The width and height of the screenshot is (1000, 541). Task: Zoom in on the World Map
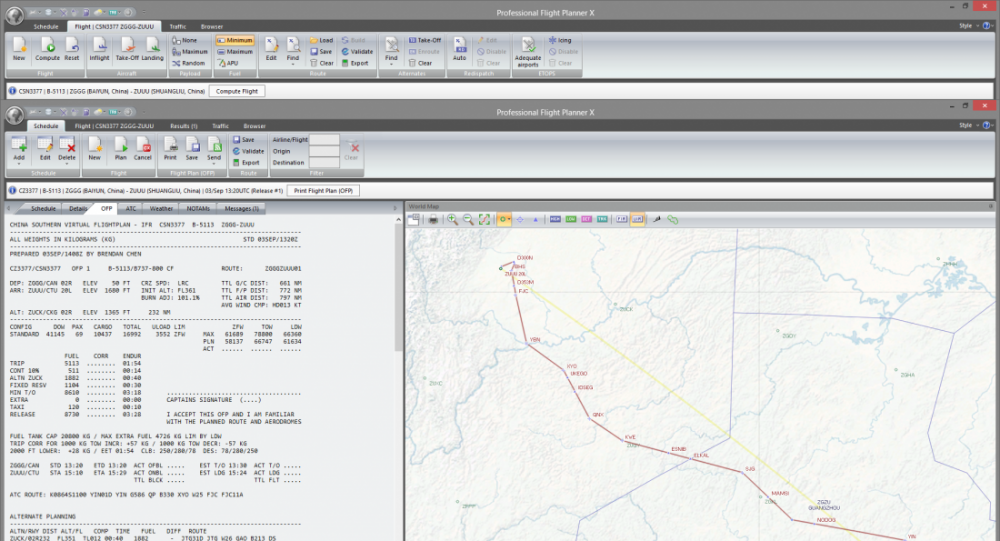pyautogui.click(x=452, y=219)
